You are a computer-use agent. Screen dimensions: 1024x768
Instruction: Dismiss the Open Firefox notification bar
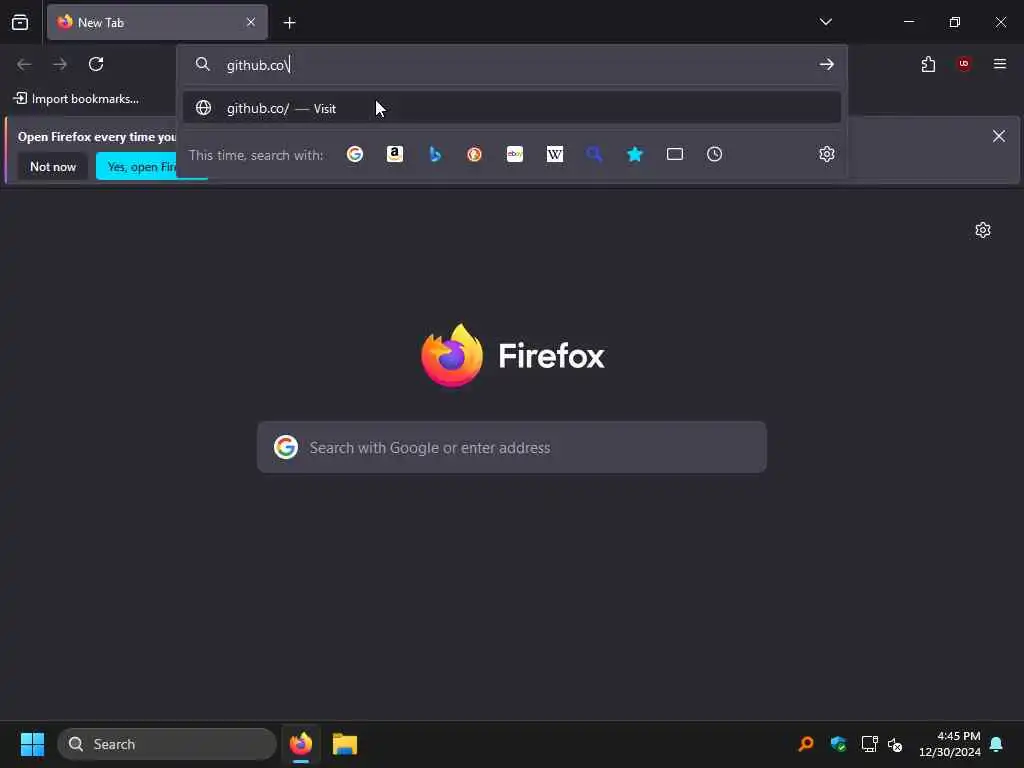pyautogui.click(x=999, y=136)
